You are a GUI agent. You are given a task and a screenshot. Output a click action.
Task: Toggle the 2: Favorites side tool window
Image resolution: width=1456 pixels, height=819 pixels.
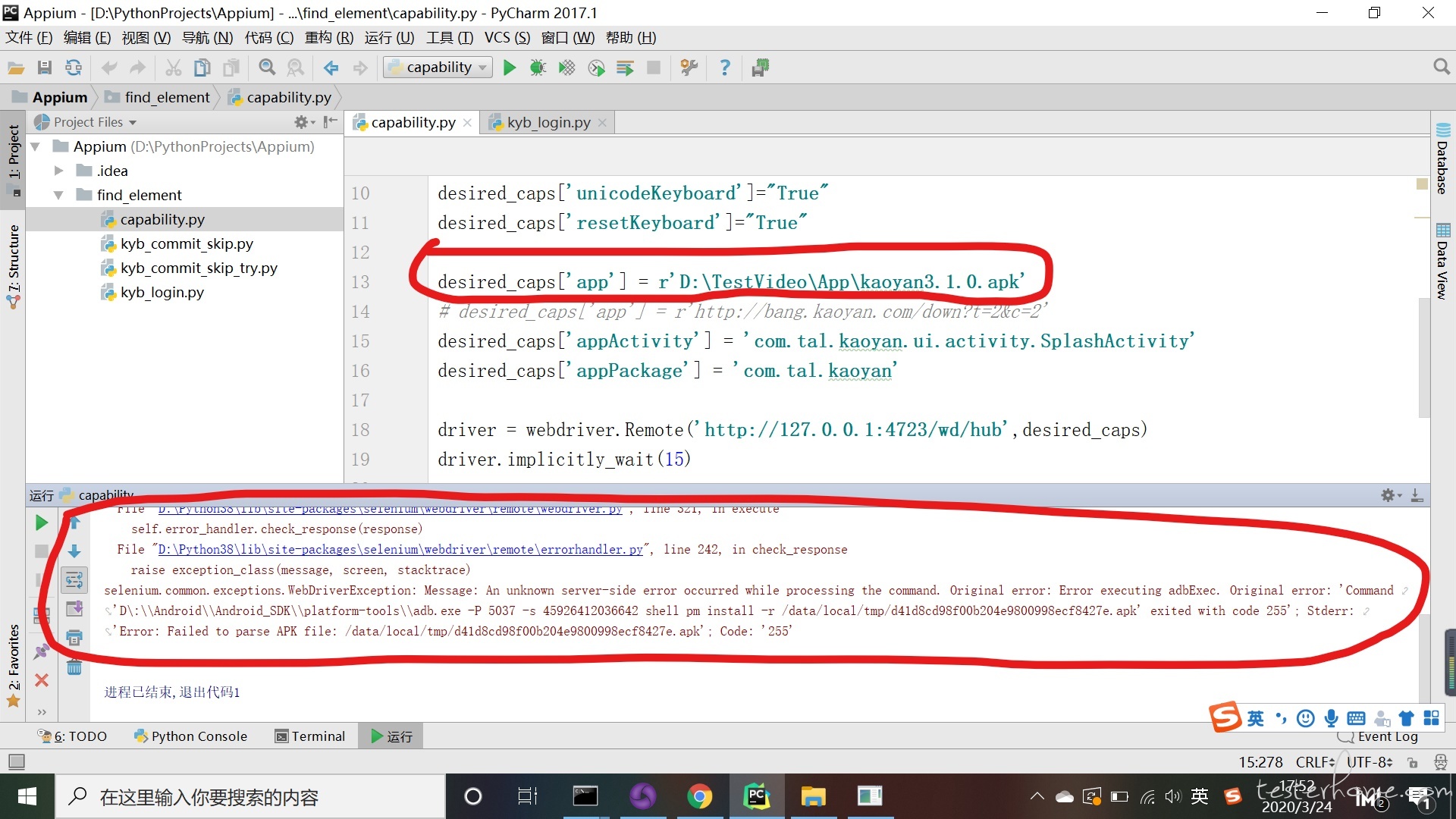[x=14, y=664]
